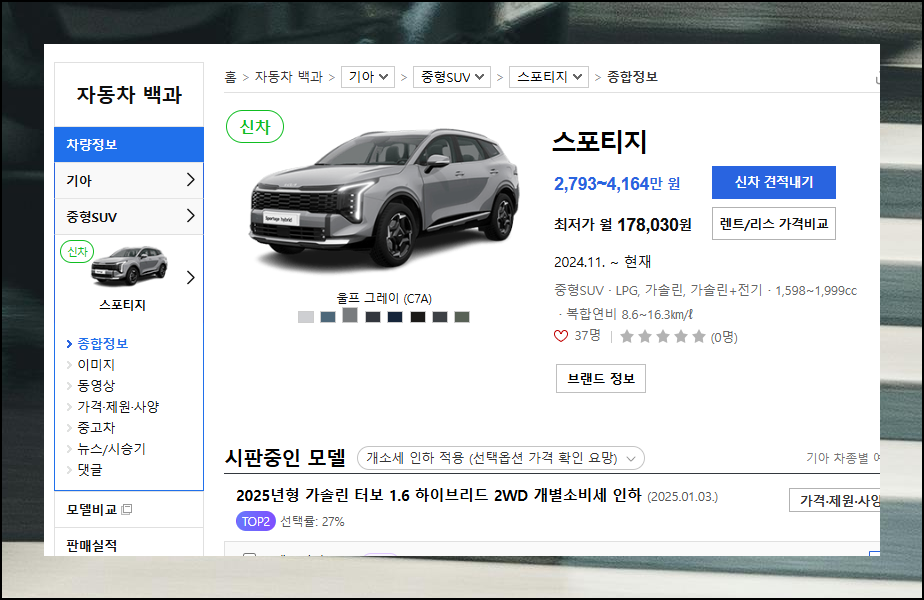Click the 스포티지 model title heading
924x600 pixels.
point(600,141)
